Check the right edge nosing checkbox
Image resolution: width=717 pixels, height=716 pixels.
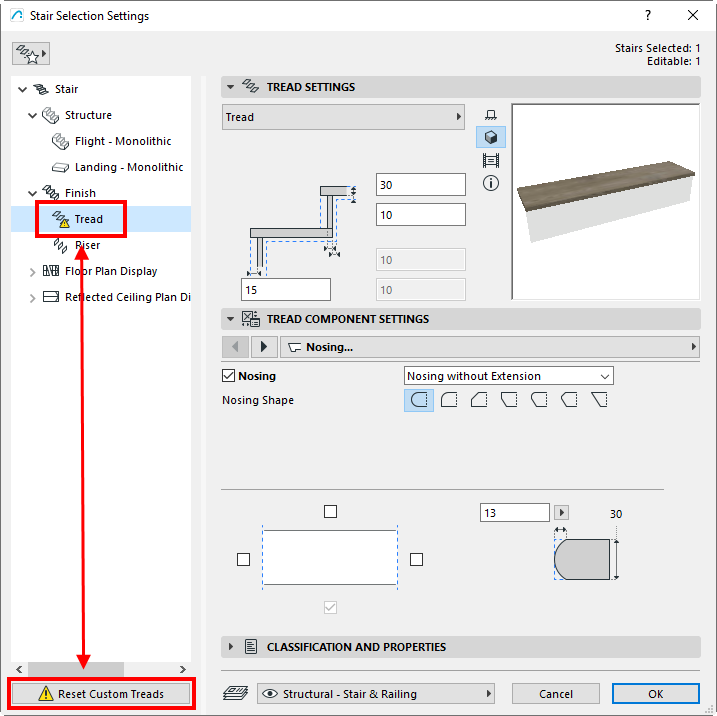point(416,559)
